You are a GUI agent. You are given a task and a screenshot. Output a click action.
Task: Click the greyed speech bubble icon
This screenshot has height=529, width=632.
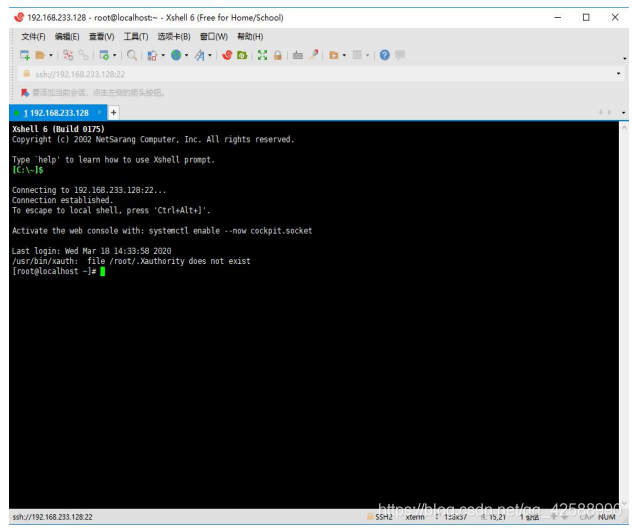400,55
